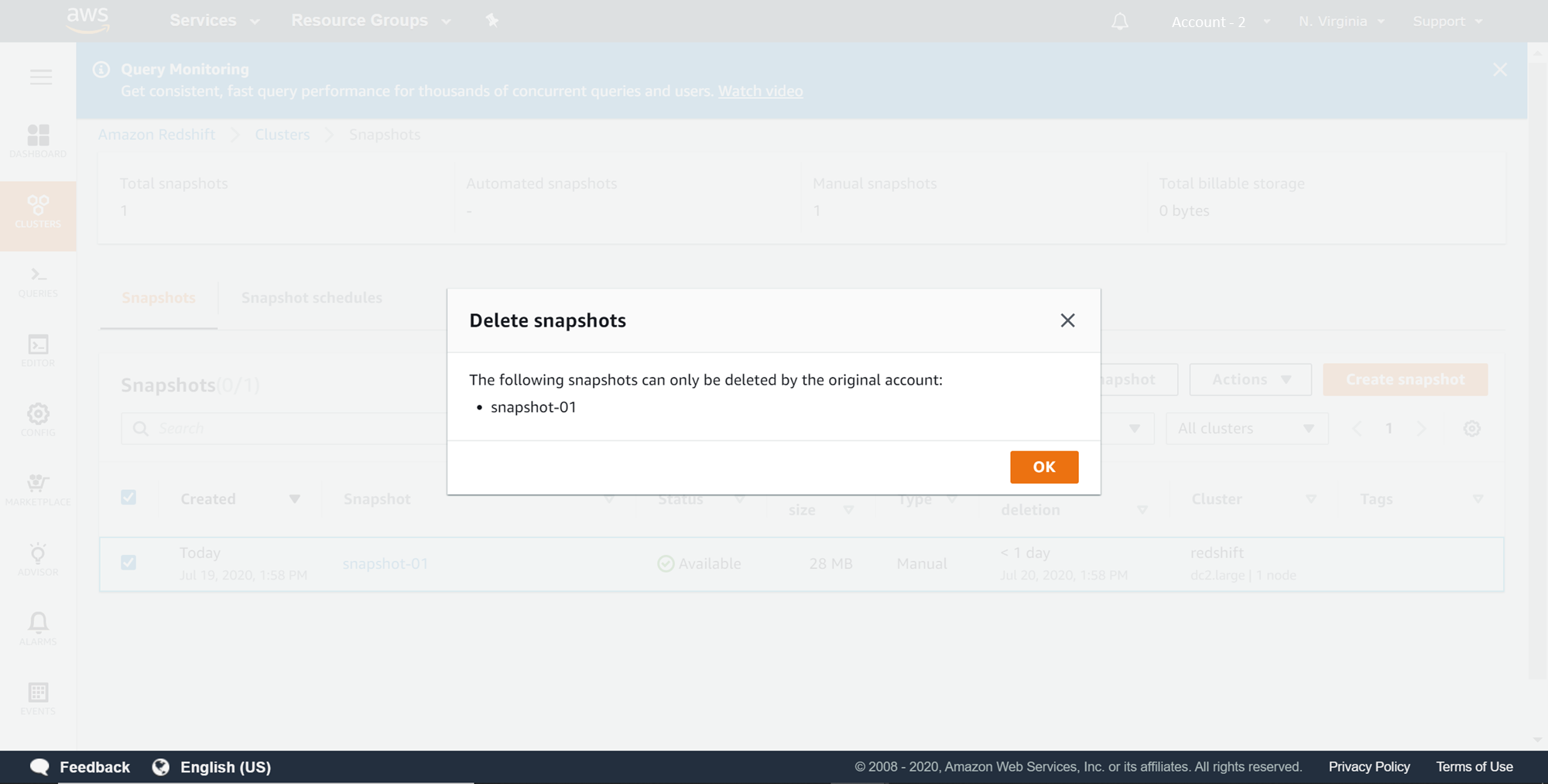This screenshot has width=1548, height=784.
Task: Open the Queries sidebar icon
Action: pyautogui.click(x=38, y=282)
